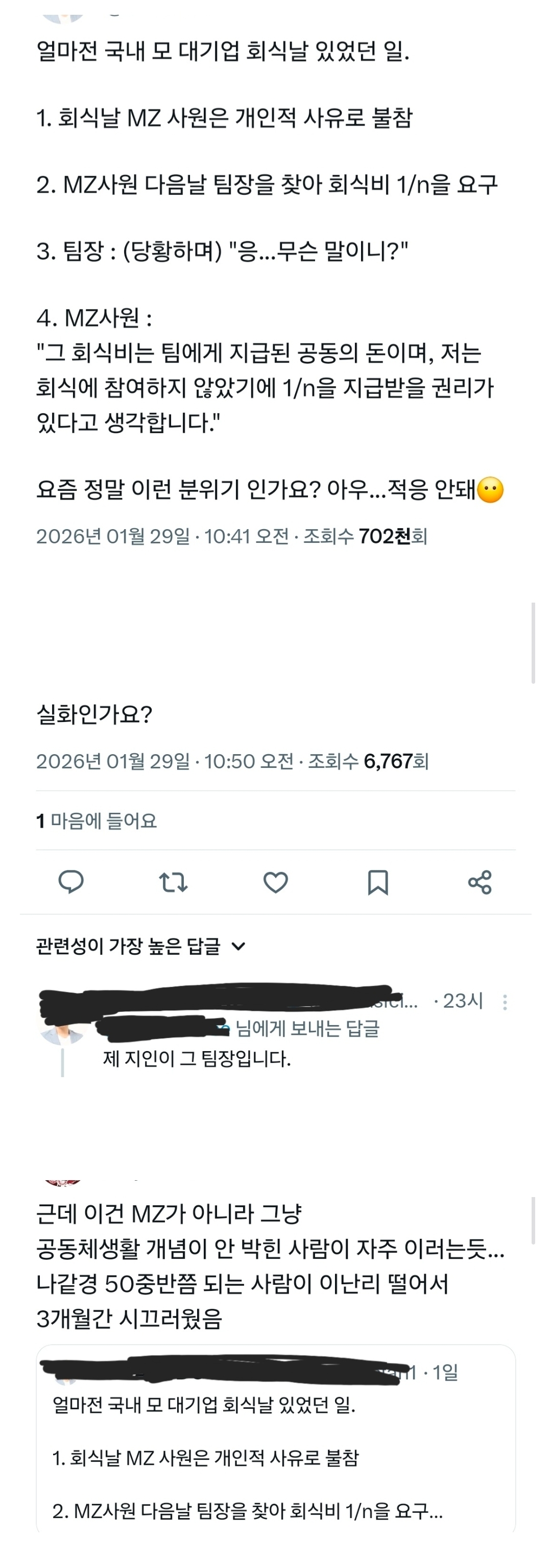Viewport: 551px width, 1568px height.
Task: Open three-dot menu on 23시 reply
Action: tap(505, 1002)
